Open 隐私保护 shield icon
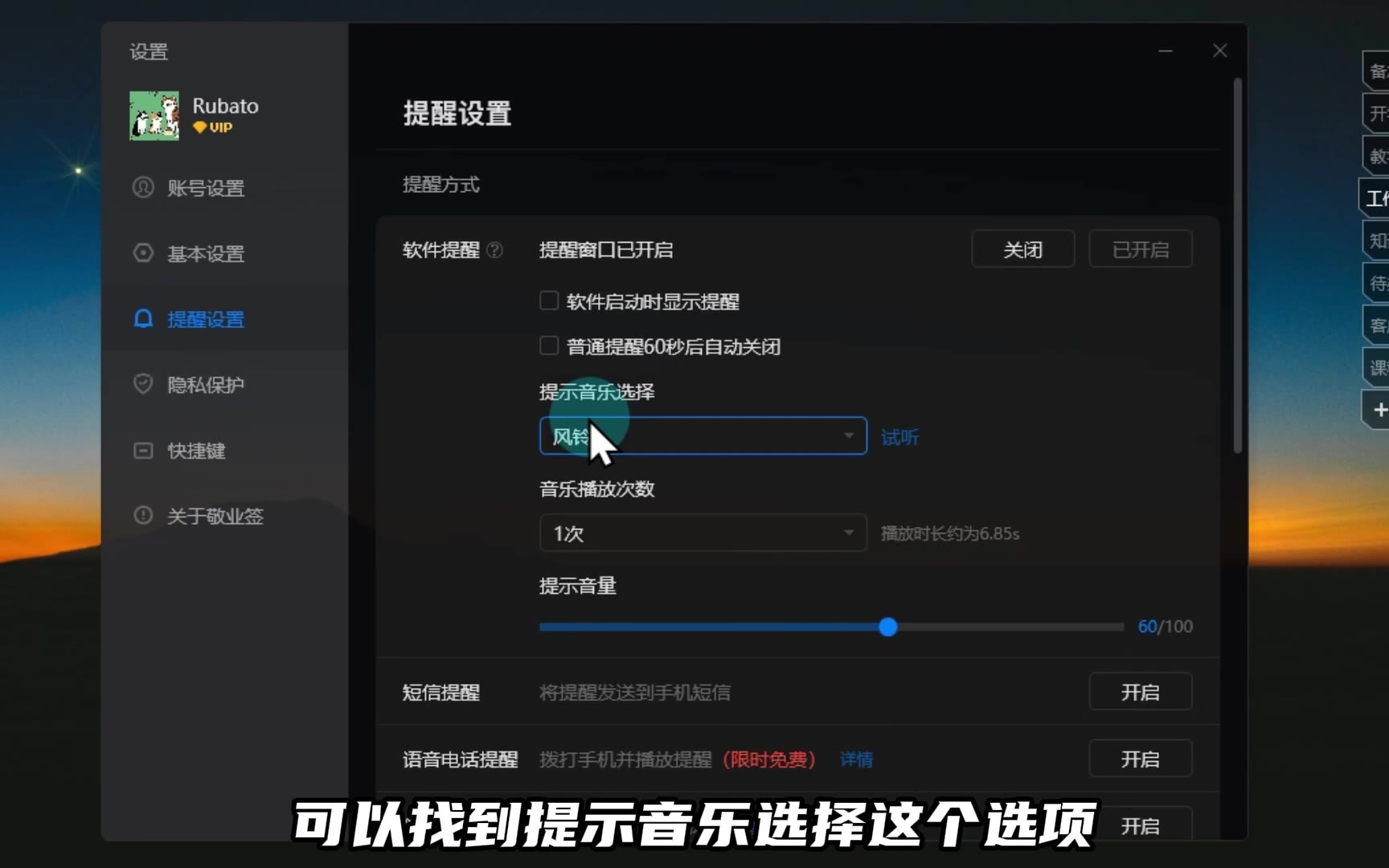This screenshot has height=868, width=1389. [x=143, y=384]
